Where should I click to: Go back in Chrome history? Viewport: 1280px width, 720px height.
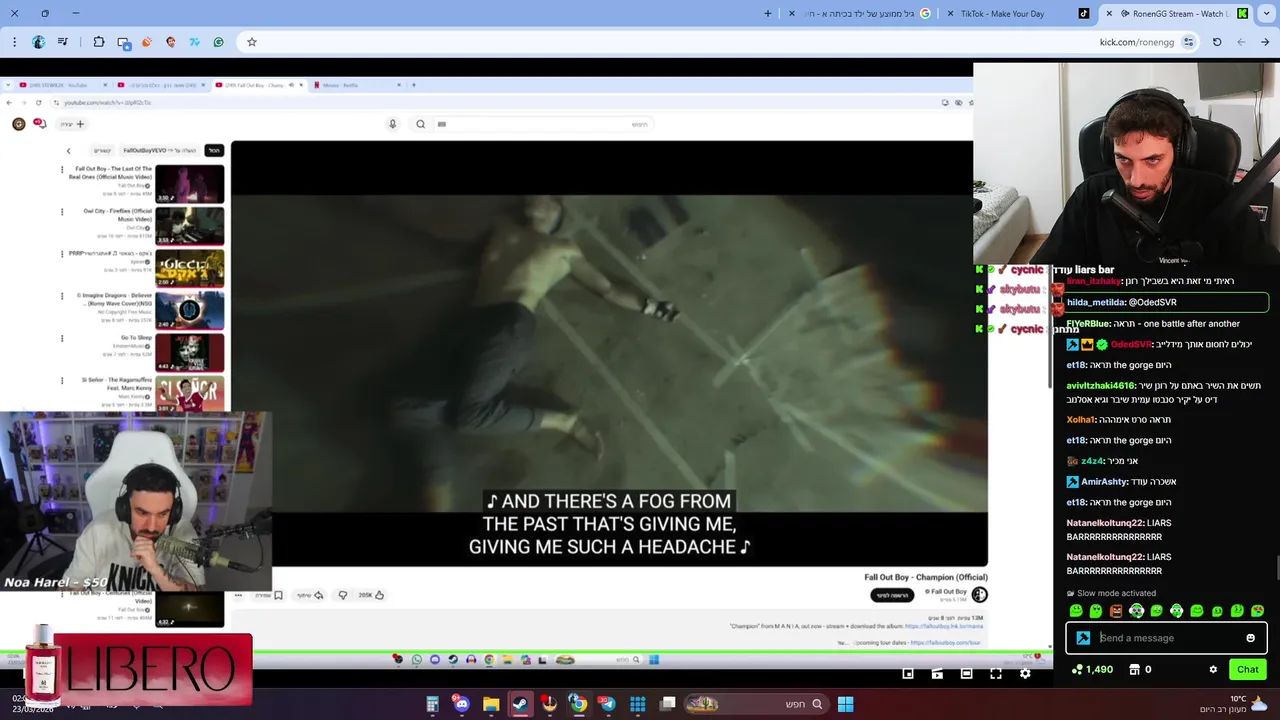click(x=1265, y=42)
